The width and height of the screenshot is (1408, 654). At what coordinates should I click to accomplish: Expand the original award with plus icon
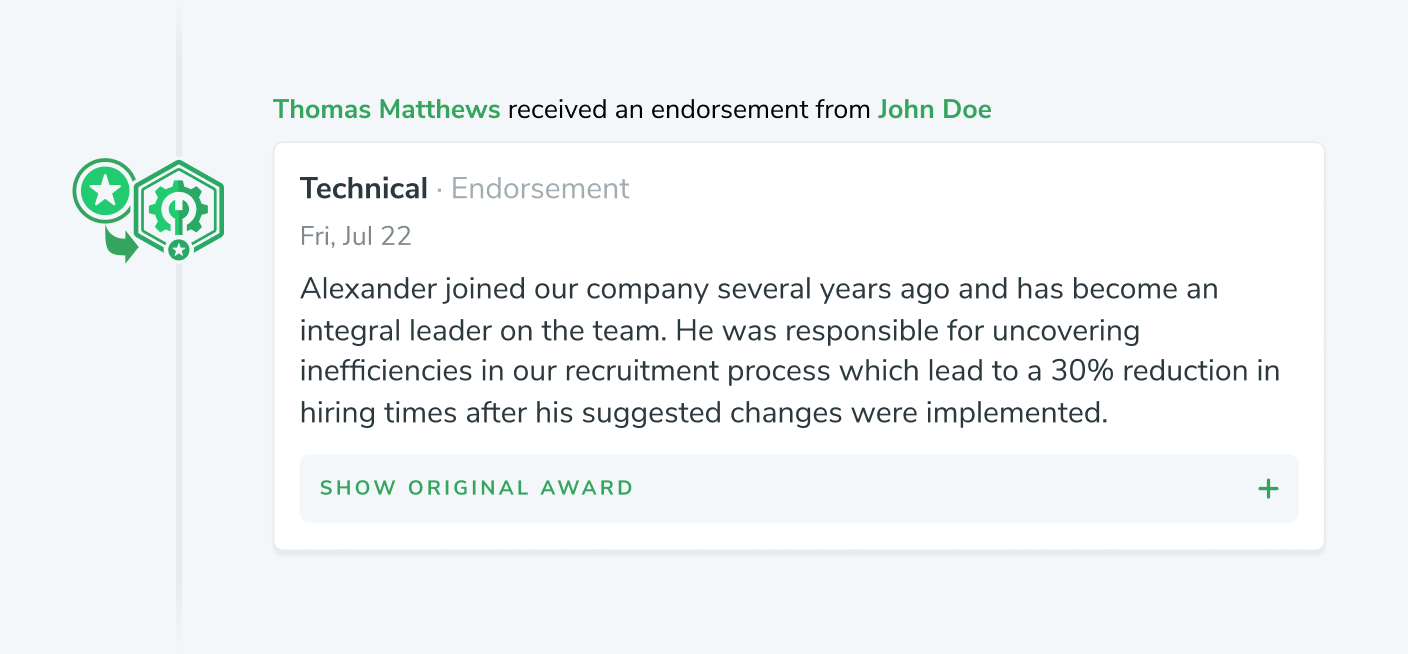coord(1268,488)
